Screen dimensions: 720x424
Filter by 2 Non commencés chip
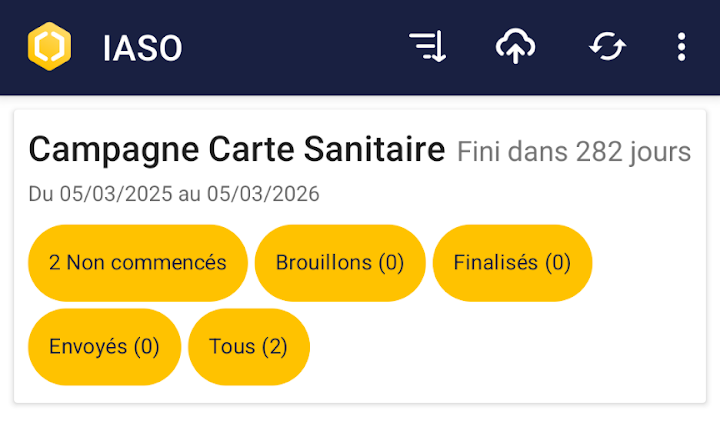pyautogui.click(x=138, y=263)
